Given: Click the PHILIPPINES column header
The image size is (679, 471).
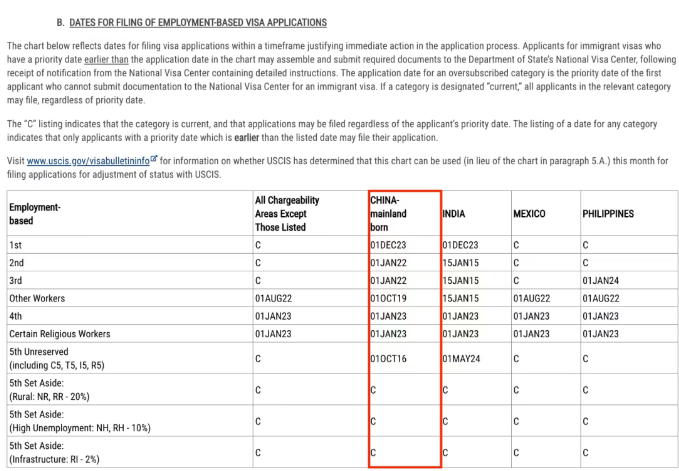Looking at the screenshot, I should (x=608, y=214).
